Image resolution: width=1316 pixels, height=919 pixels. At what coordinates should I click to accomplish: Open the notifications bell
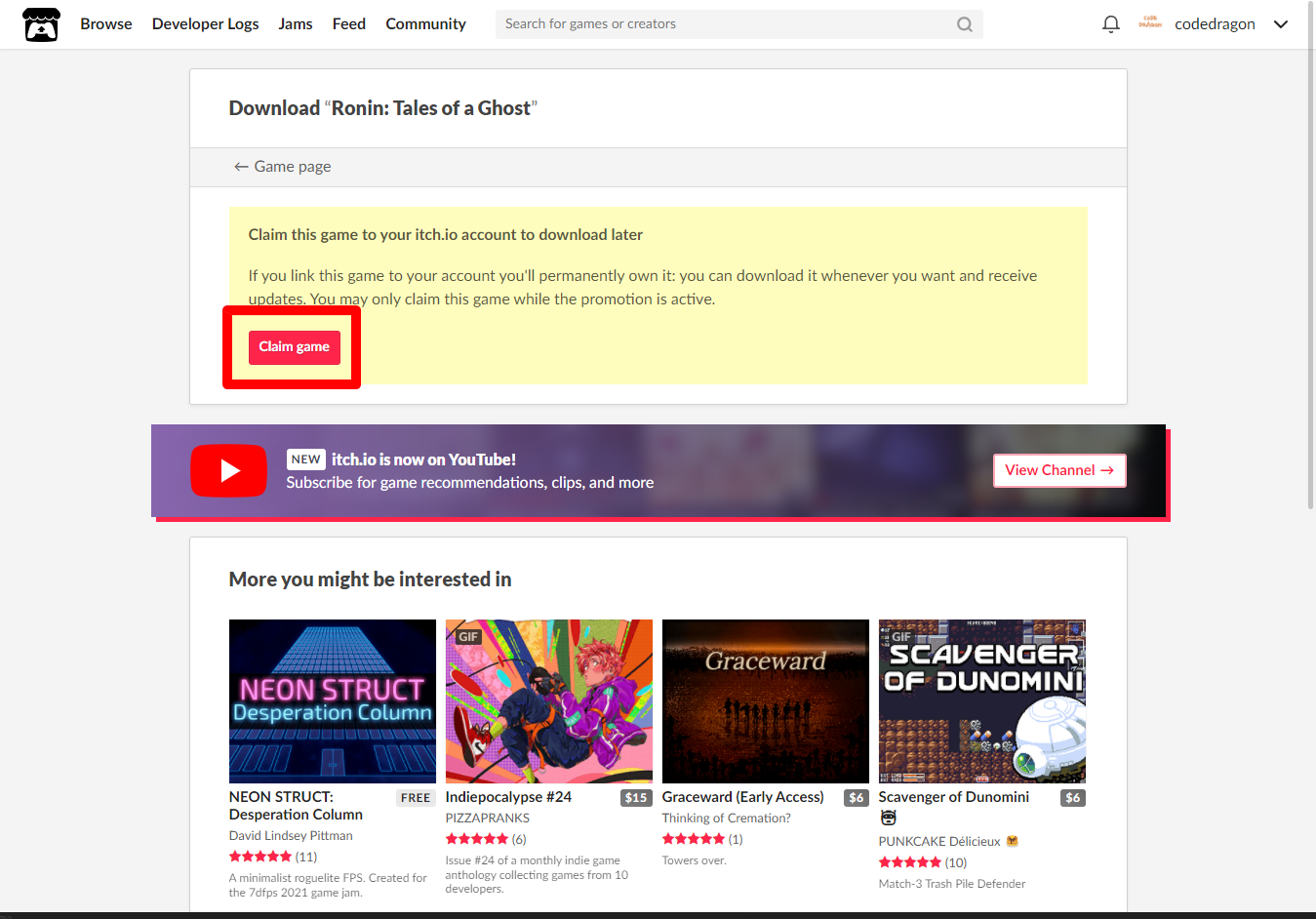coord(1110,24)
